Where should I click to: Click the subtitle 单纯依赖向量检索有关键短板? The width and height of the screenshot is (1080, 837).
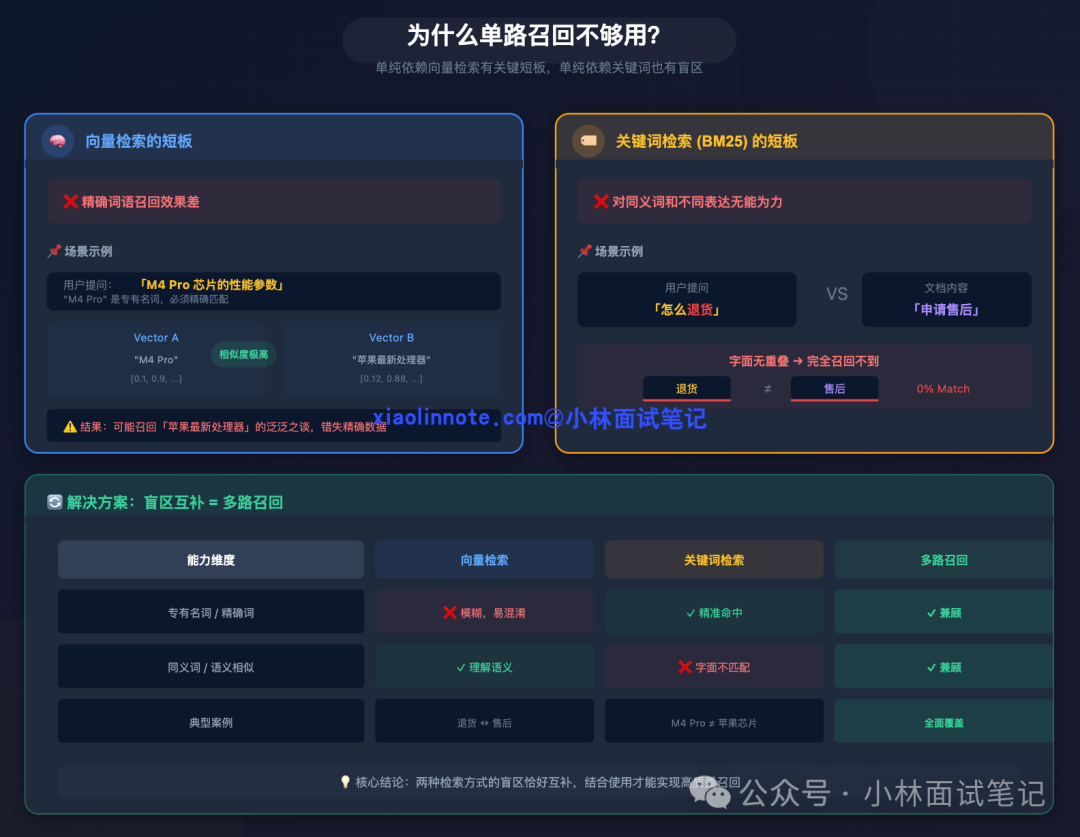460,68
